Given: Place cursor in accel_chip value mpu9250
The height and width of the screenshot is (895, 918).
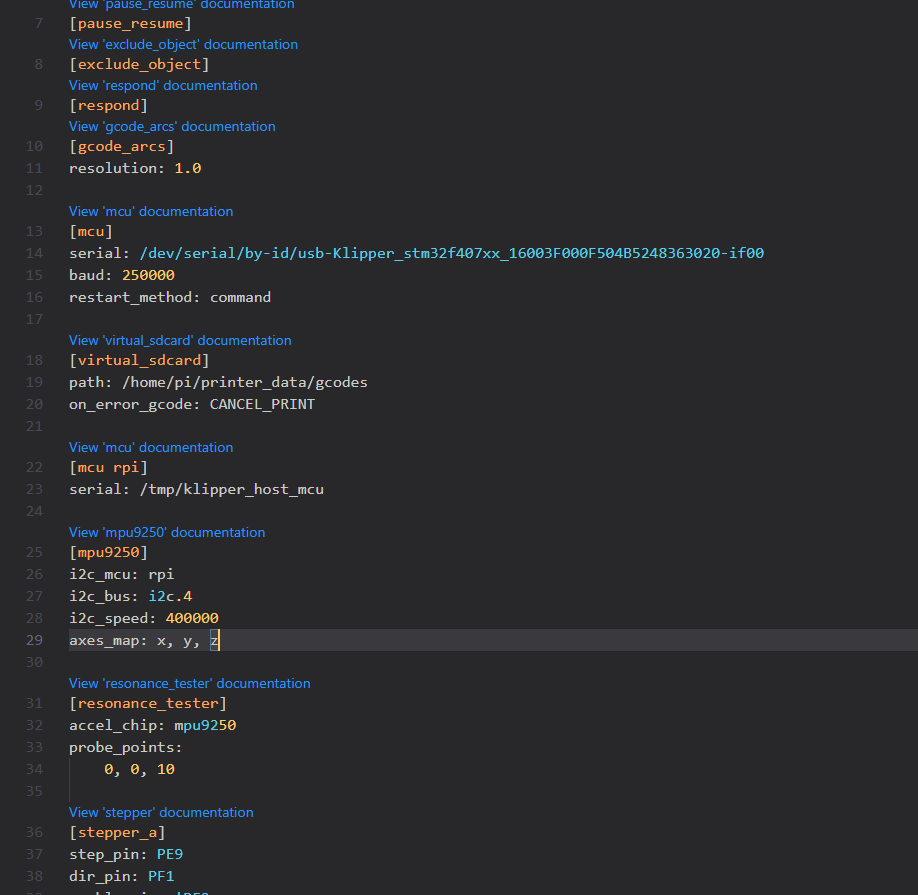Looking at the screenshot, I should (205, 726).
